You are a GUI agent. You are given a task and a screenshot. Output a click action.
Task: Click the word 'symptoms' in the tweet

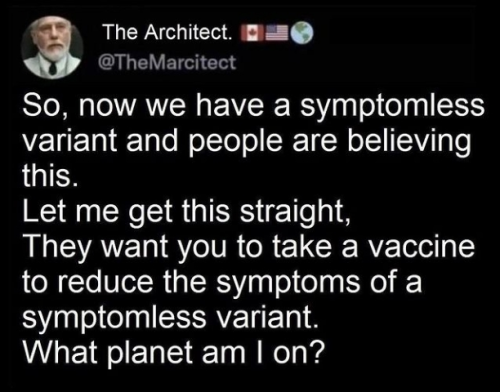click(x=288, y=284)
